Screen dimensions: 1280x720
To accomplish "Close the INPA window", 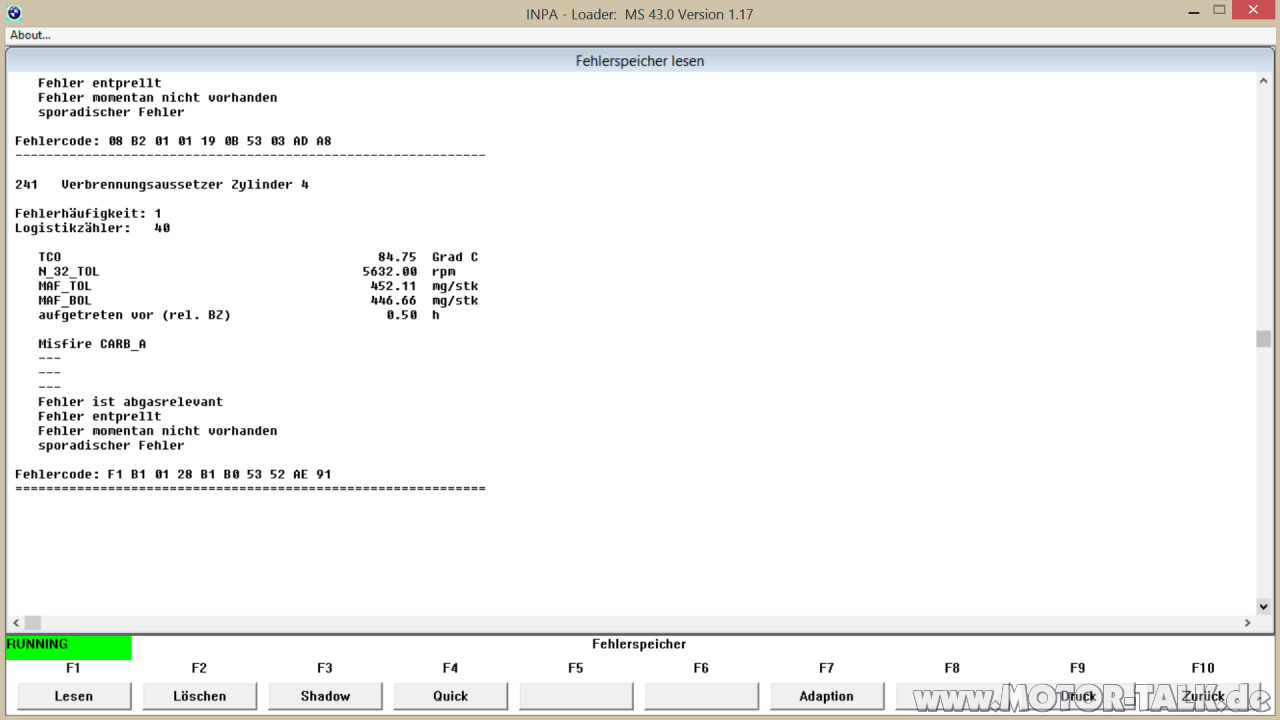I will tap(1253, 10).
